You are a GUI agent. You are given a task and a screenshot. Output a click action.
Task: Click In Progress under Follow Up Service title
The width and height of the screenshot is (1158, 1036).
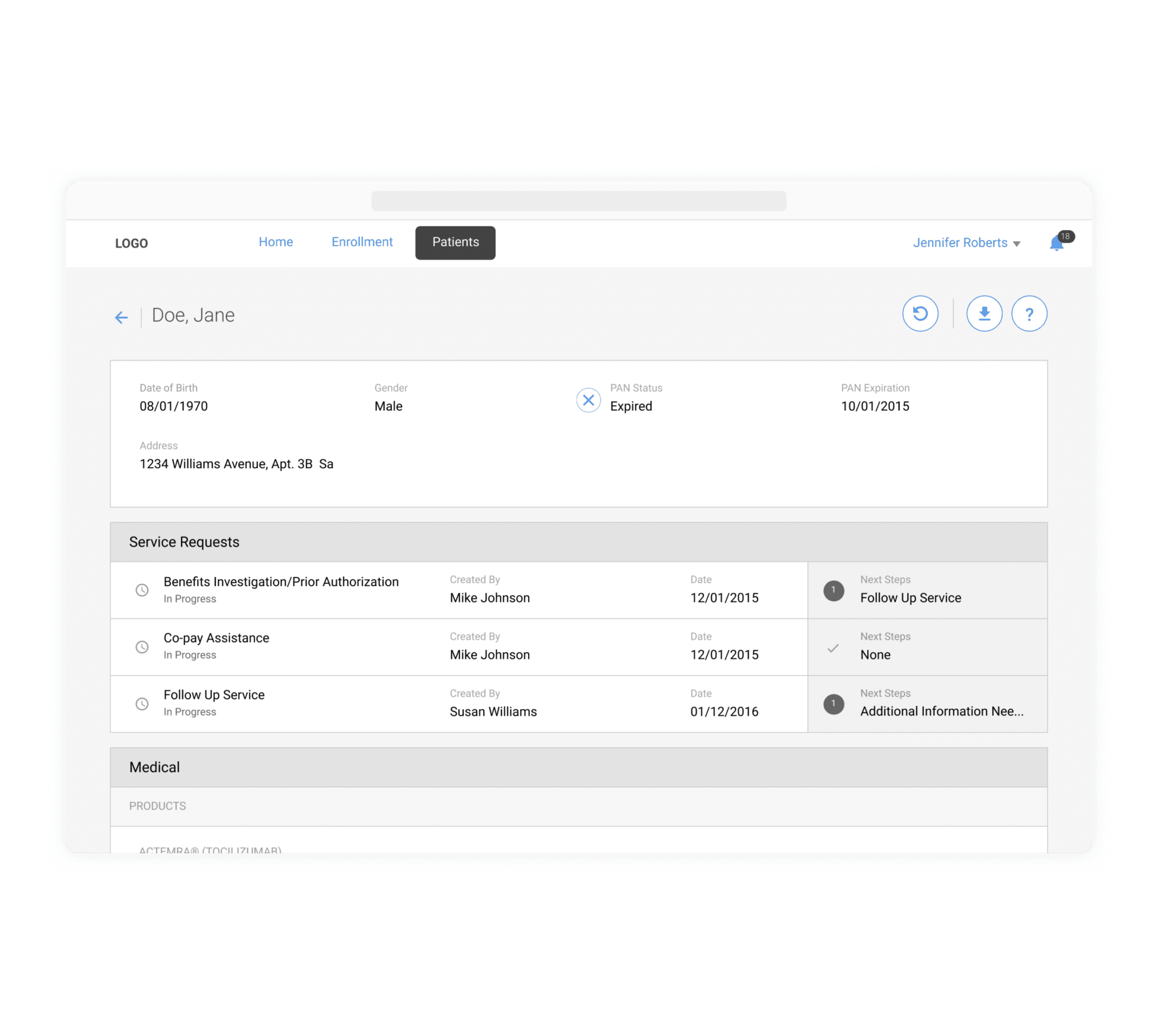pos(190,712)
